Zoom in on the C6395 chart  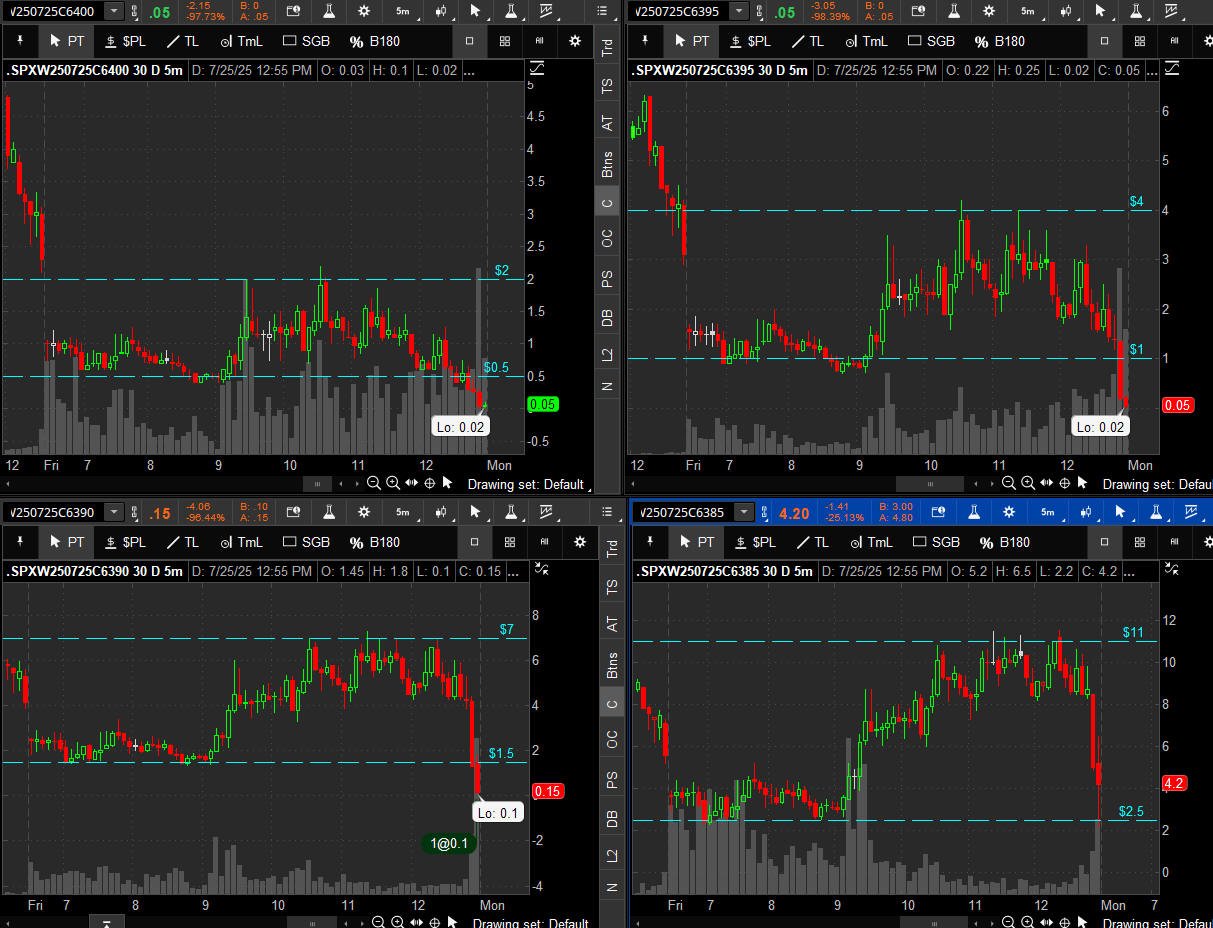tap(1027, 484)
